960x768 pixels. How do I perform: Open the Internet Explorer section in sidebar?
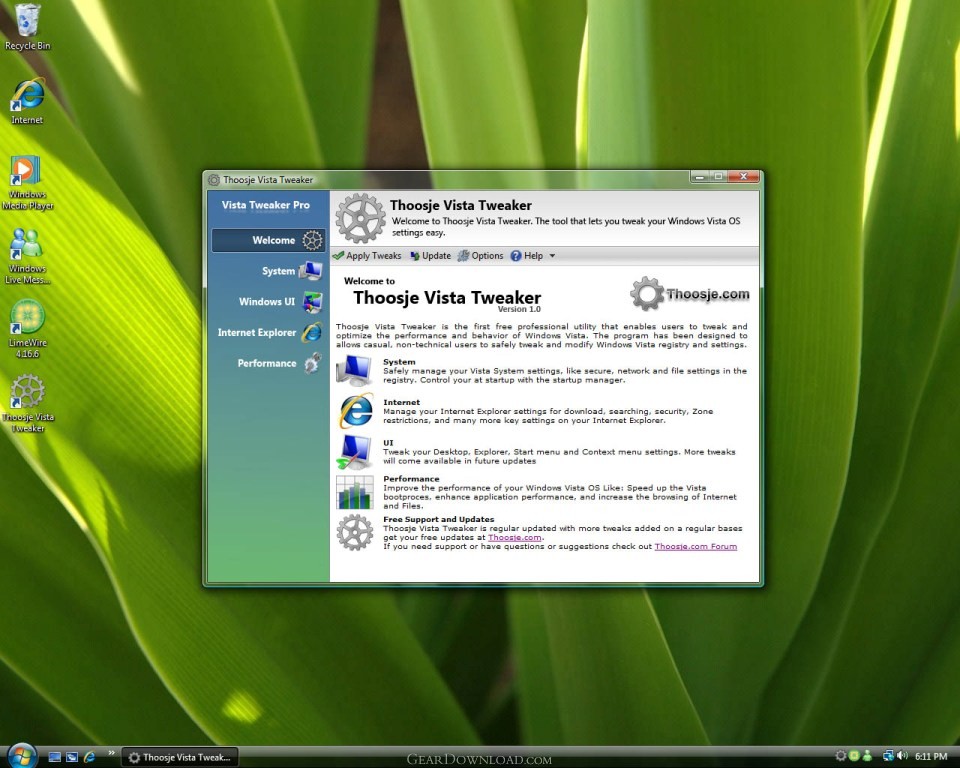(268, 332)
